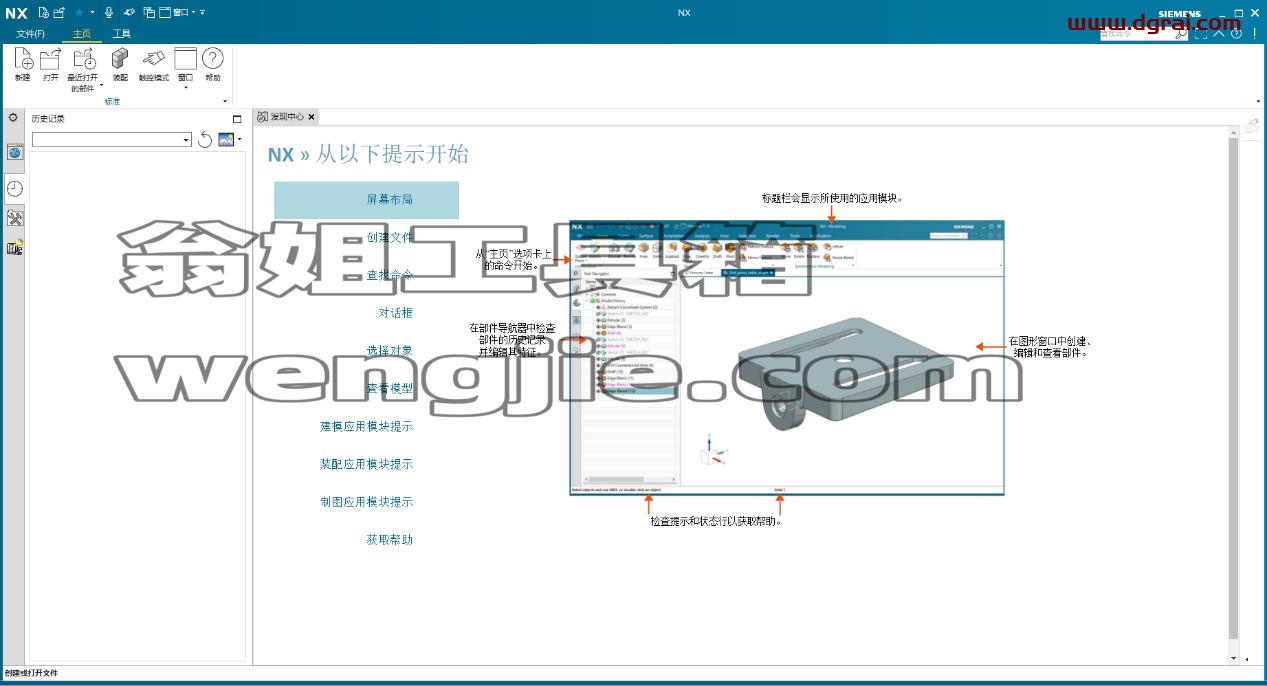The height and width of the screenshot is (686, 1267).
Task: Open the ribbon options arrow at far right
Action: 1258,101
